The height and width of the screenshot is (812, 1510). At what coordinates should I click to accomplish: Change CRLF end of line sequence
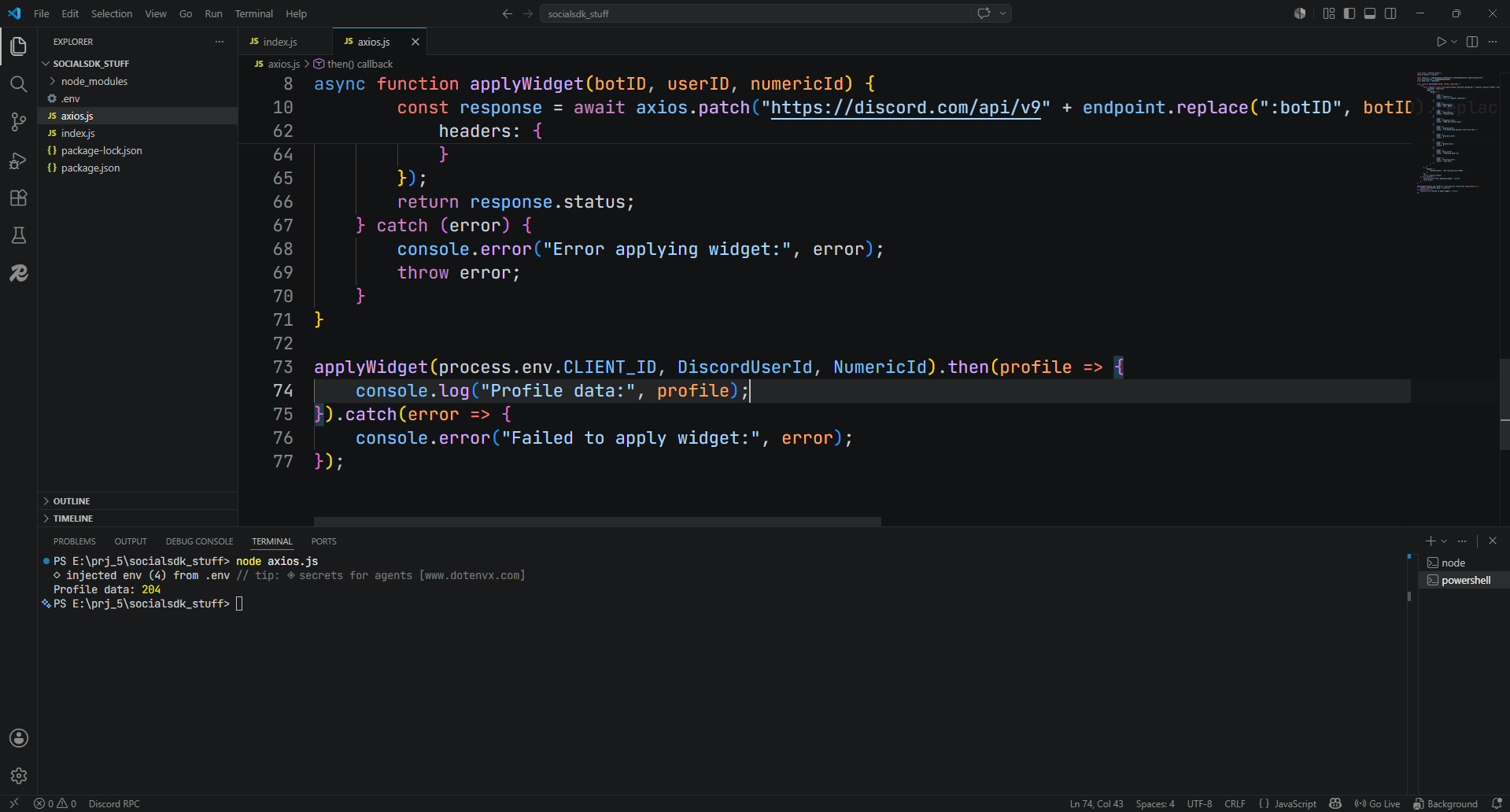(1235, 803)
